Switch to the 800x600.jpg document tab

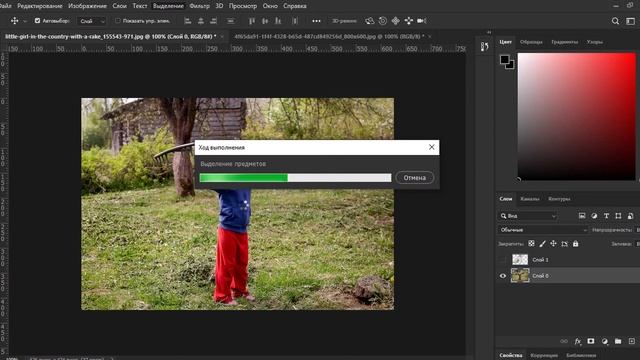[x=329, y=36]
